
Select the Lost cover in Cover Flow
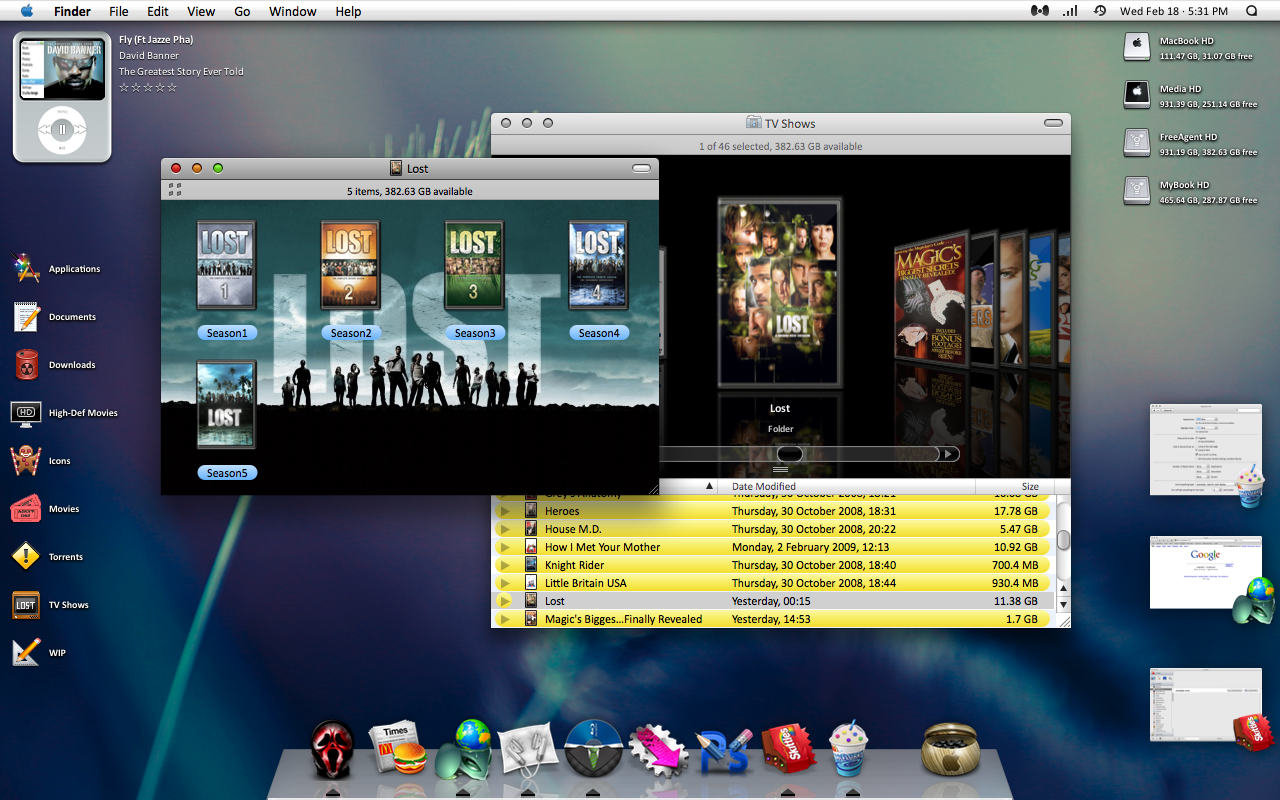(x=780, y=291)
